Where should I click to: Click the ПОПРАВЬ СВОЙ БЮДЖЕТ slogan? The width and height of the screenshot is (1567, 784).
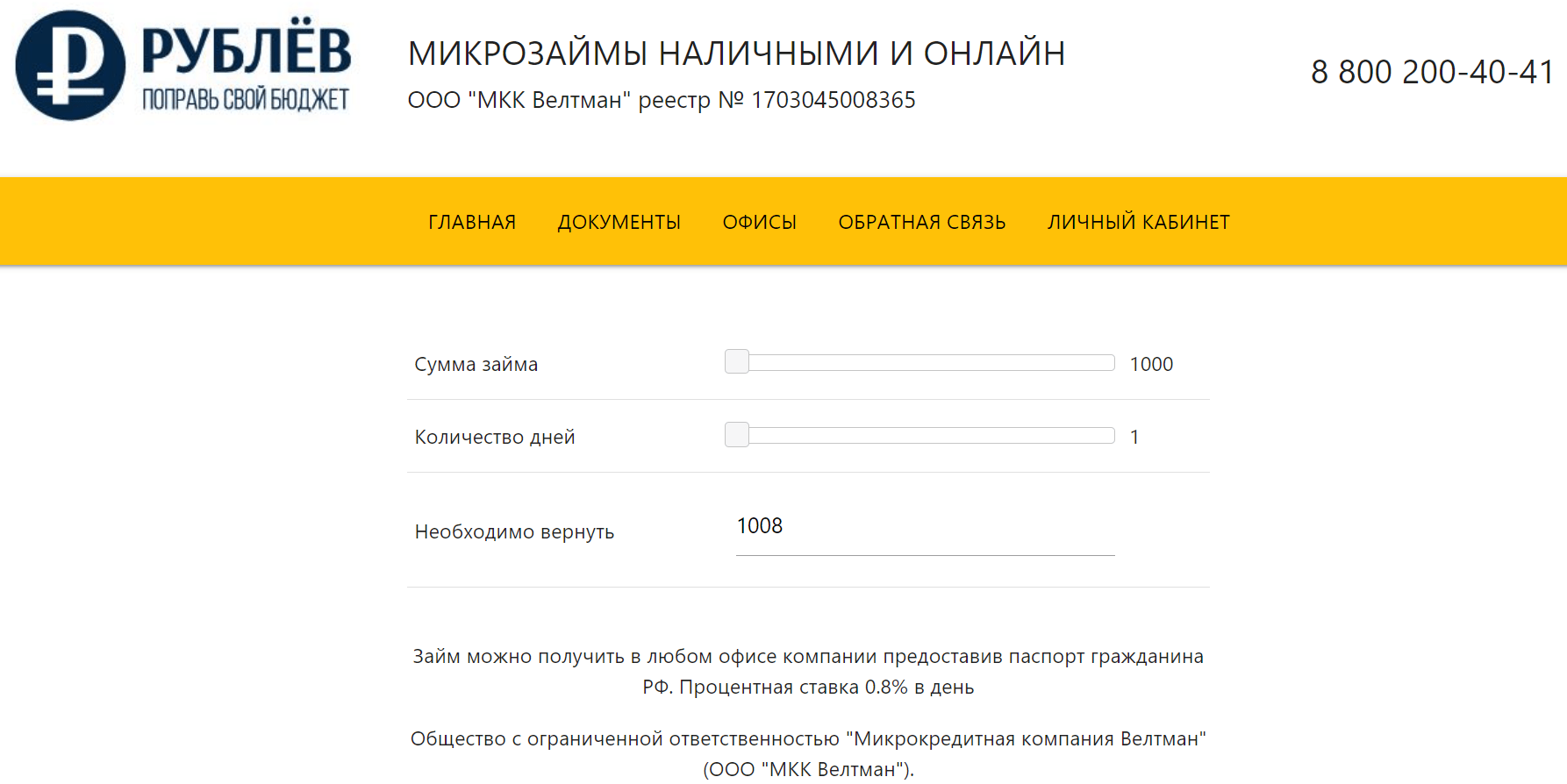click(x=246, y=99)
